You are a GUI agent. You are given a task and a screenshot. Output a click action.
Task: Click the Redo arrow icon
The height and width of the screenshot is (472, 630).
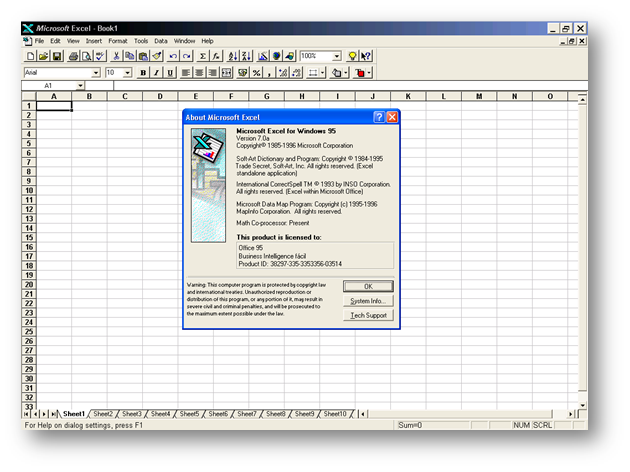pyautogui.click(x=186, y=56)
